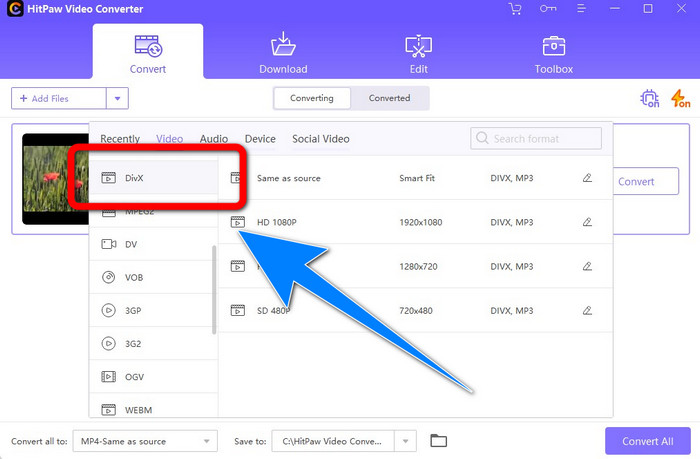Open output folder icon
Viewport: 700px width, 459px height.
pyautogui.click(x=438, y=441)
